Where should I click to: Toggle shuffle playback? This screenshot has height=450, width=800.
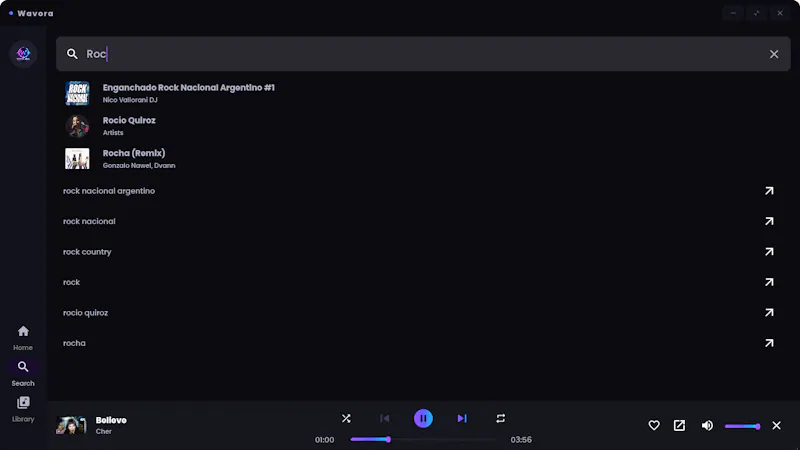click(346, 418)
